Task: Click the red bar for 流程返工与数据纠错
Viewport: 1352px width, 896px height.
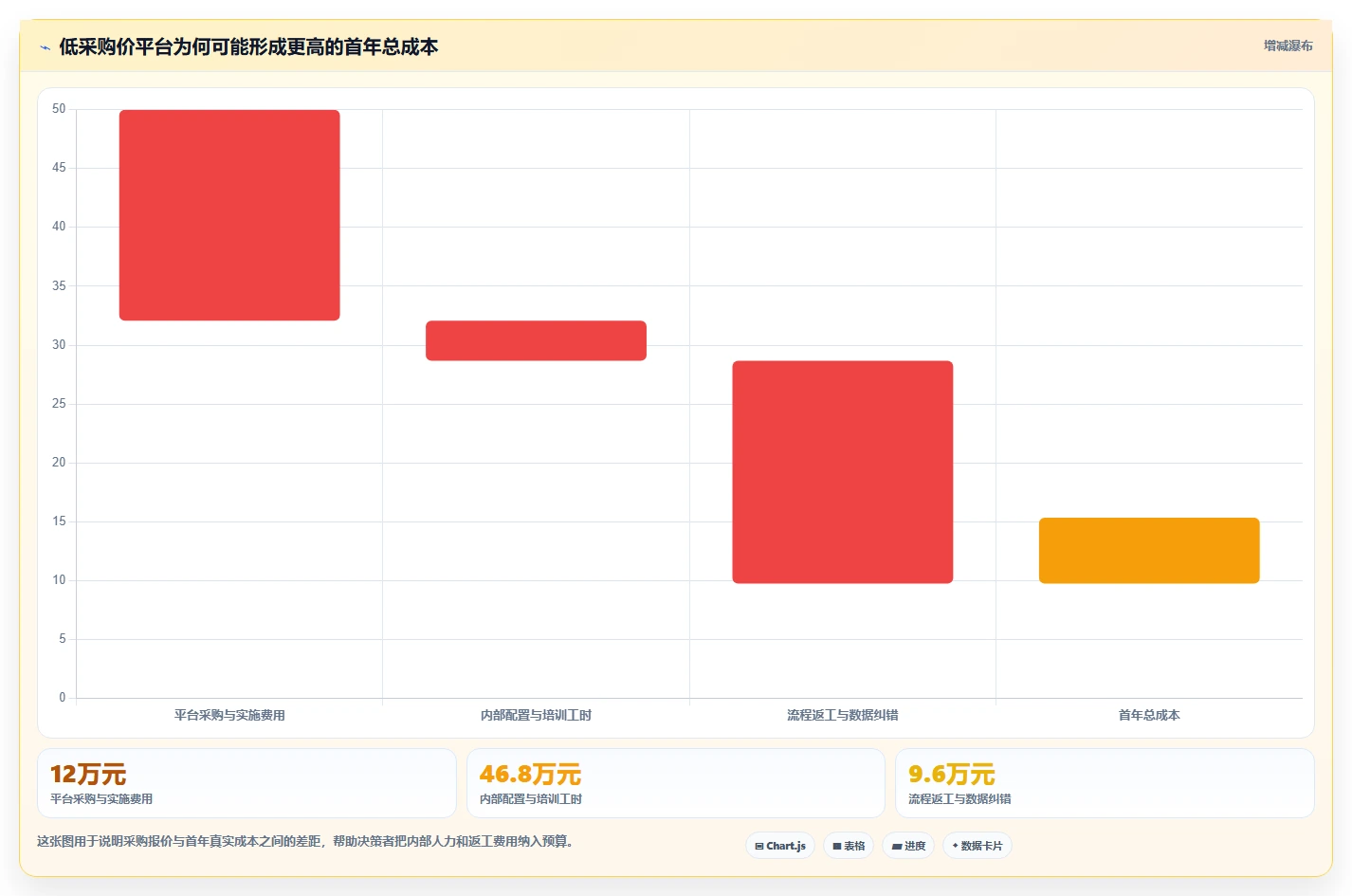Action: coord(843,472)
